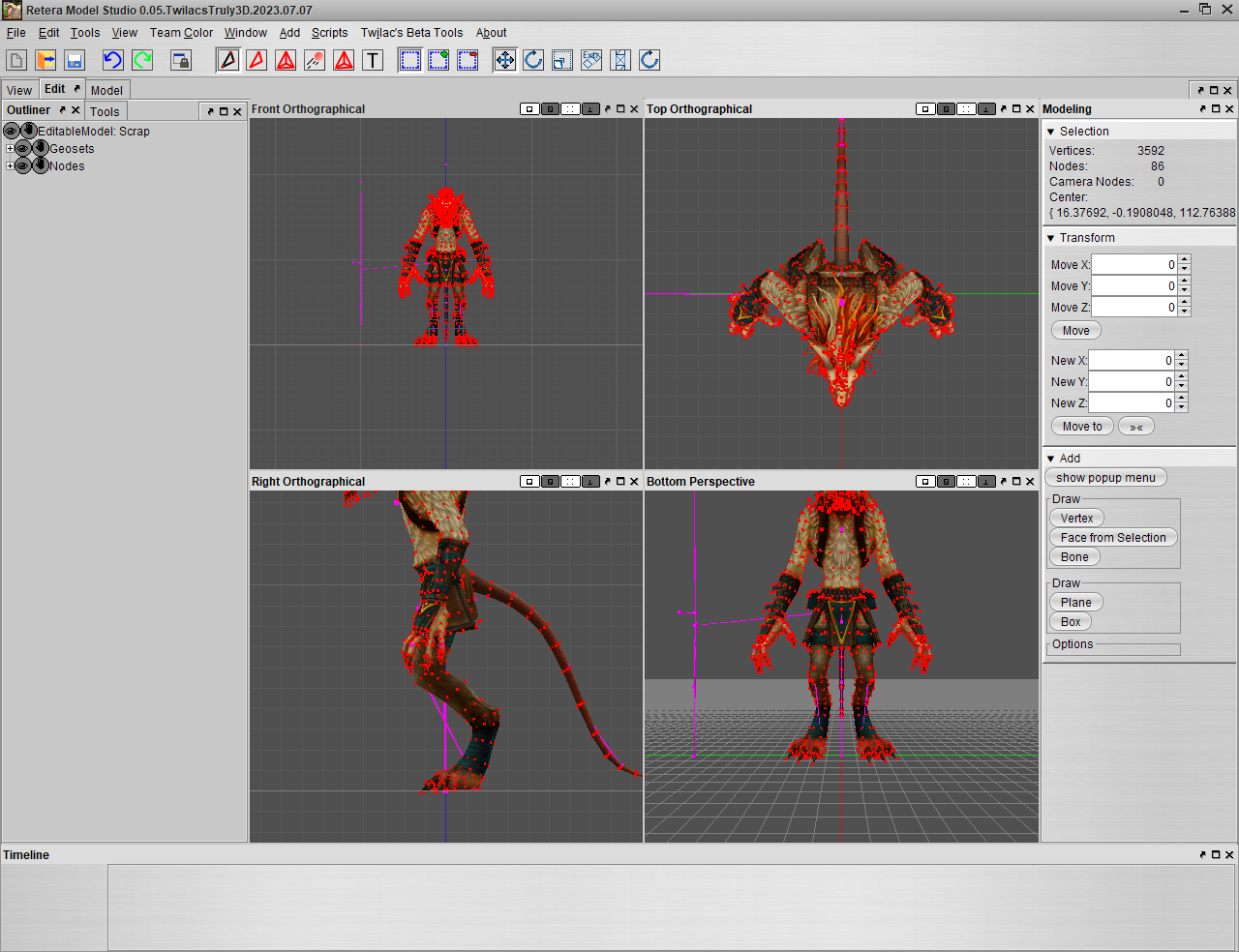Click the Move to button
Viewport: 1239px width, 952px height.
(1081, 427)
